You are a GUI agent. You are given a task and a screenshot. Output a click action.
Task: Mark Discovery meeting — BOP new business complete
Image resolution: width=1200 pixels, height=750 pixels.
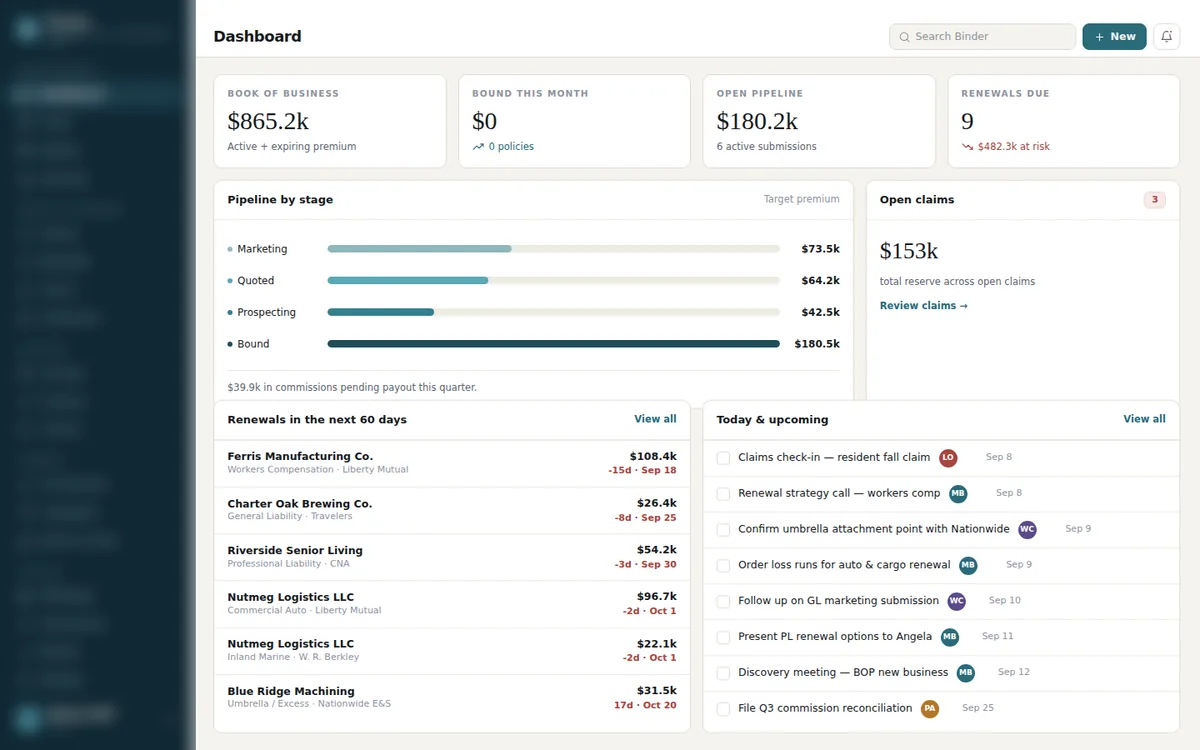pyautogui.click(x=723, y=673)
